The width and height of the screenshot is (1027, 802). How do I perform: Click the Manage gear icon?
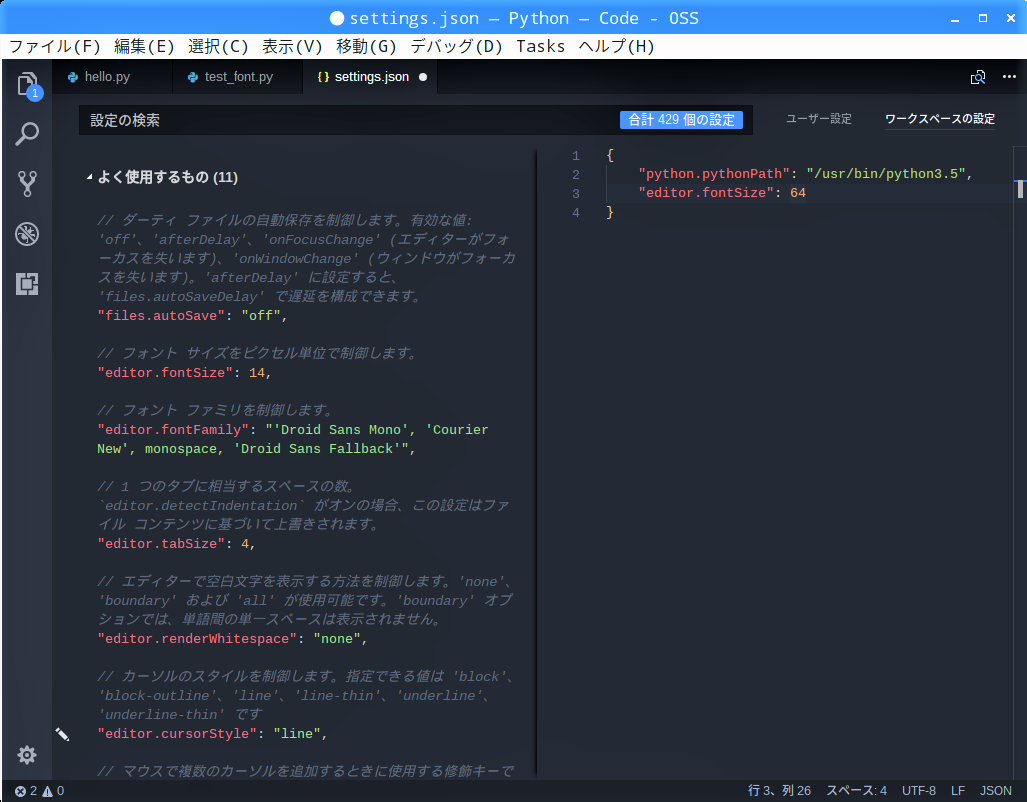27,755
